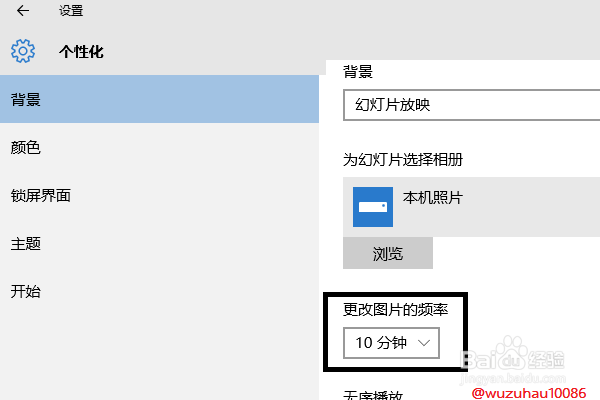Click the 浏览 button
This screenshot has width=600, height=400.
point(388,254)
